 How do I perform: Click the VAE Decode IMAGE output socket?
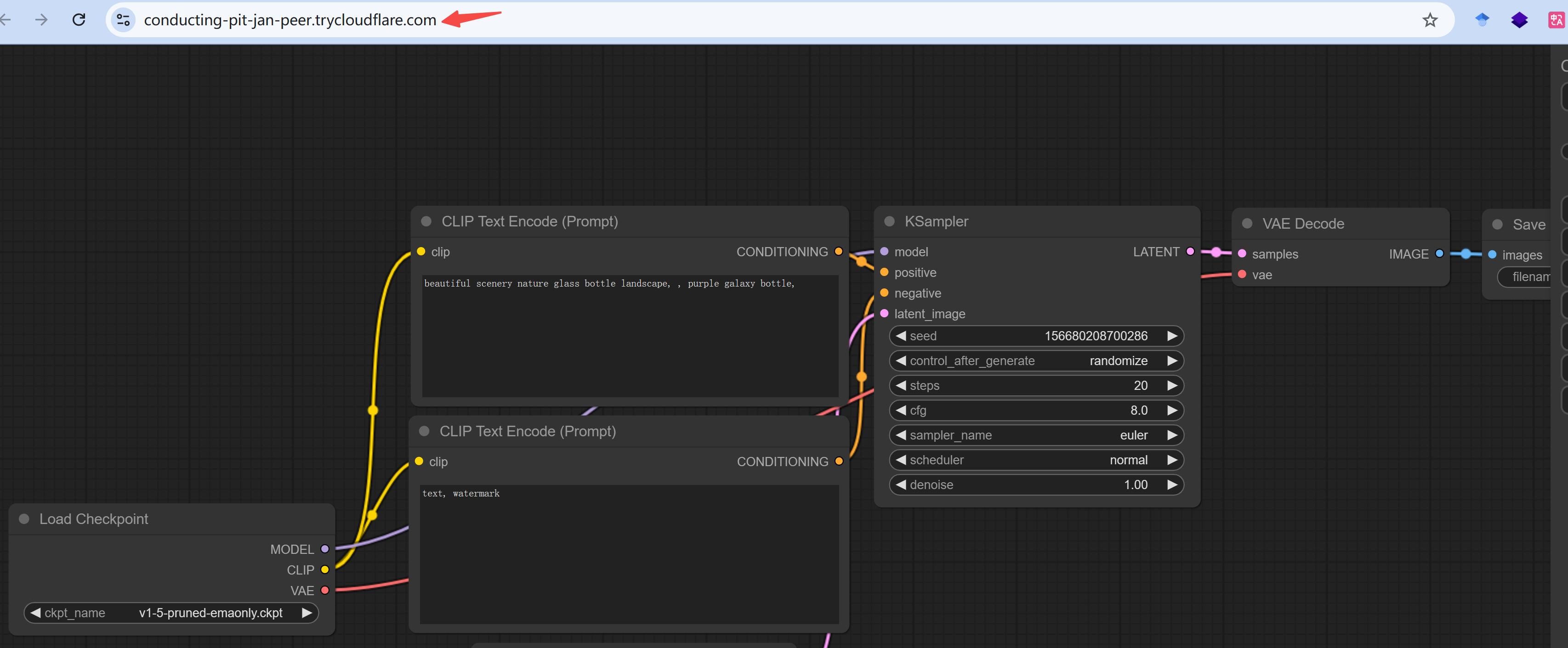click(x=1440, y=254)
